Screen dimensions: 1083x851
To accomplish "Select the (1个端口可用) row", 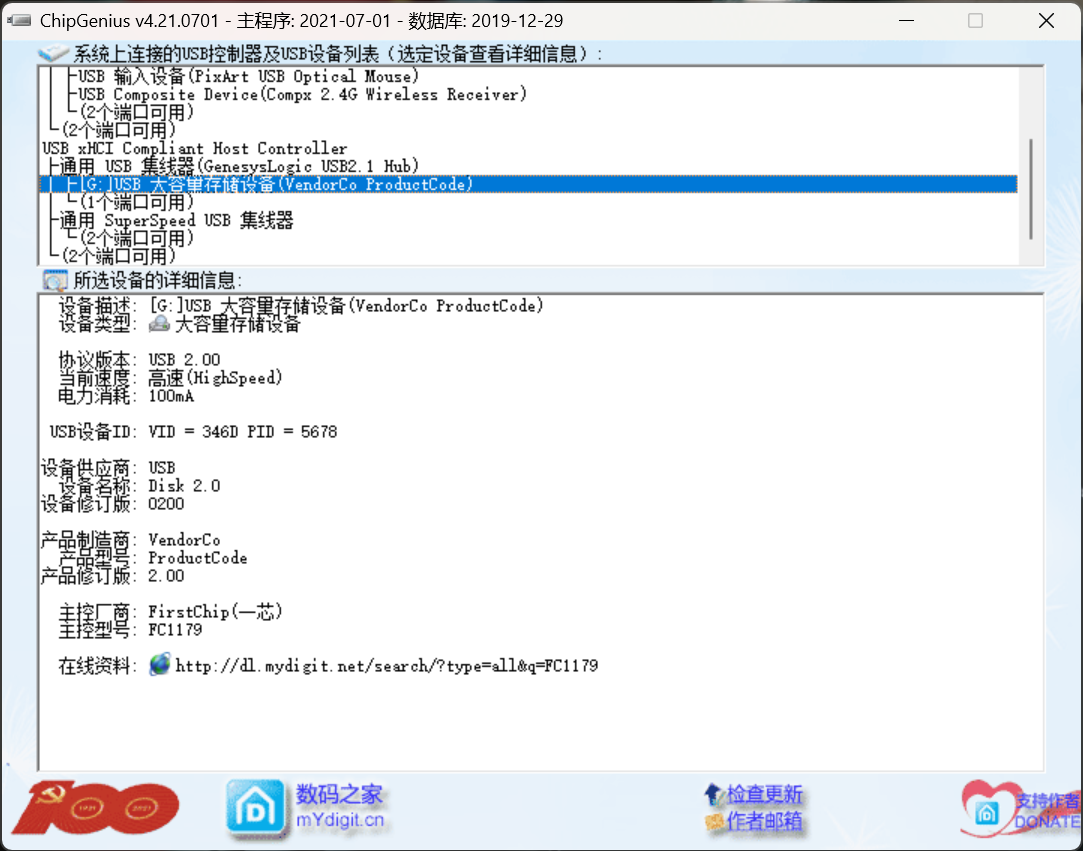I will (x=137, y=202).
